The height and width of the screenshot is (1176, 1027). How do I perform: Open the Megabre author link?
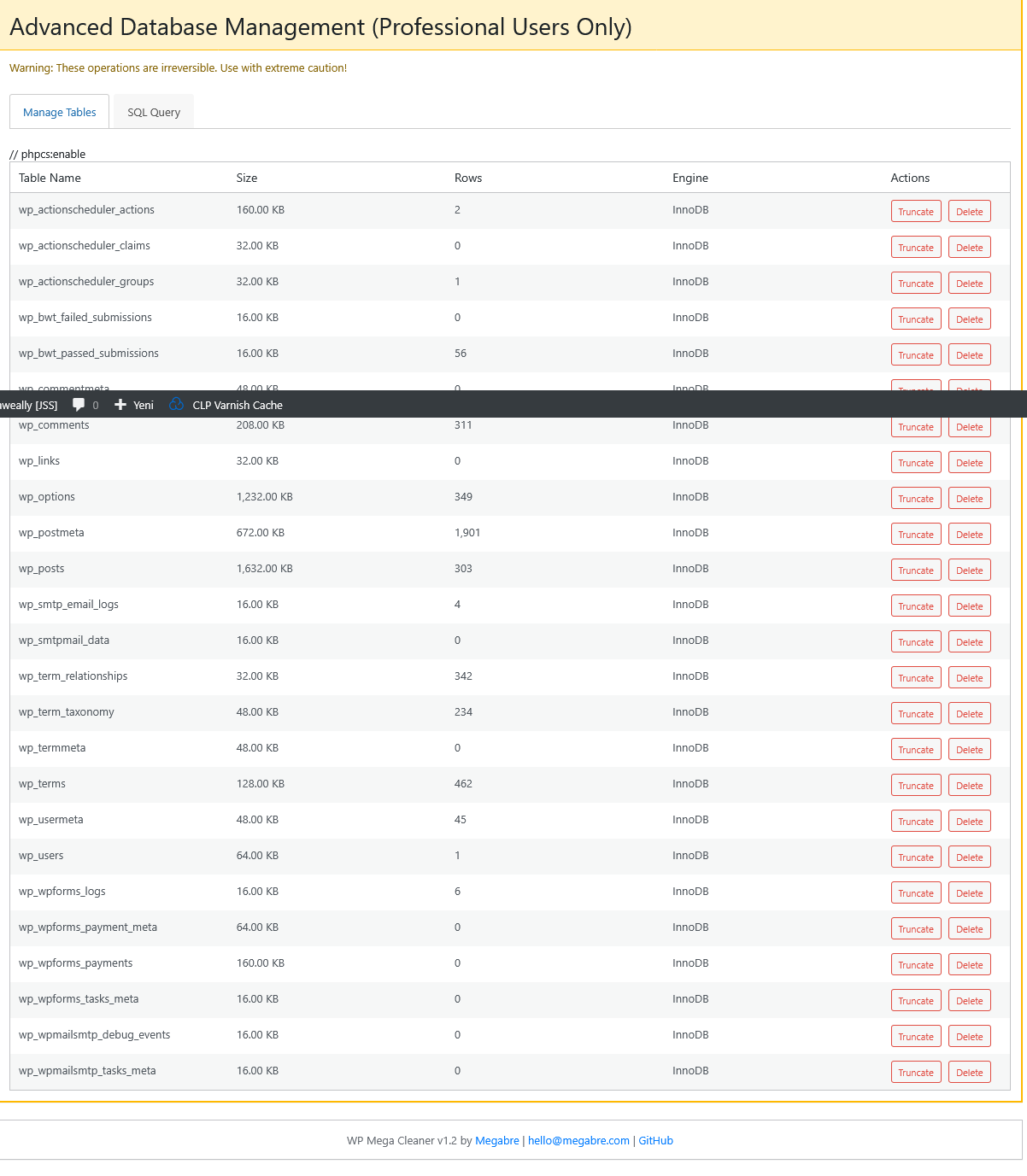pos(497,1141)
